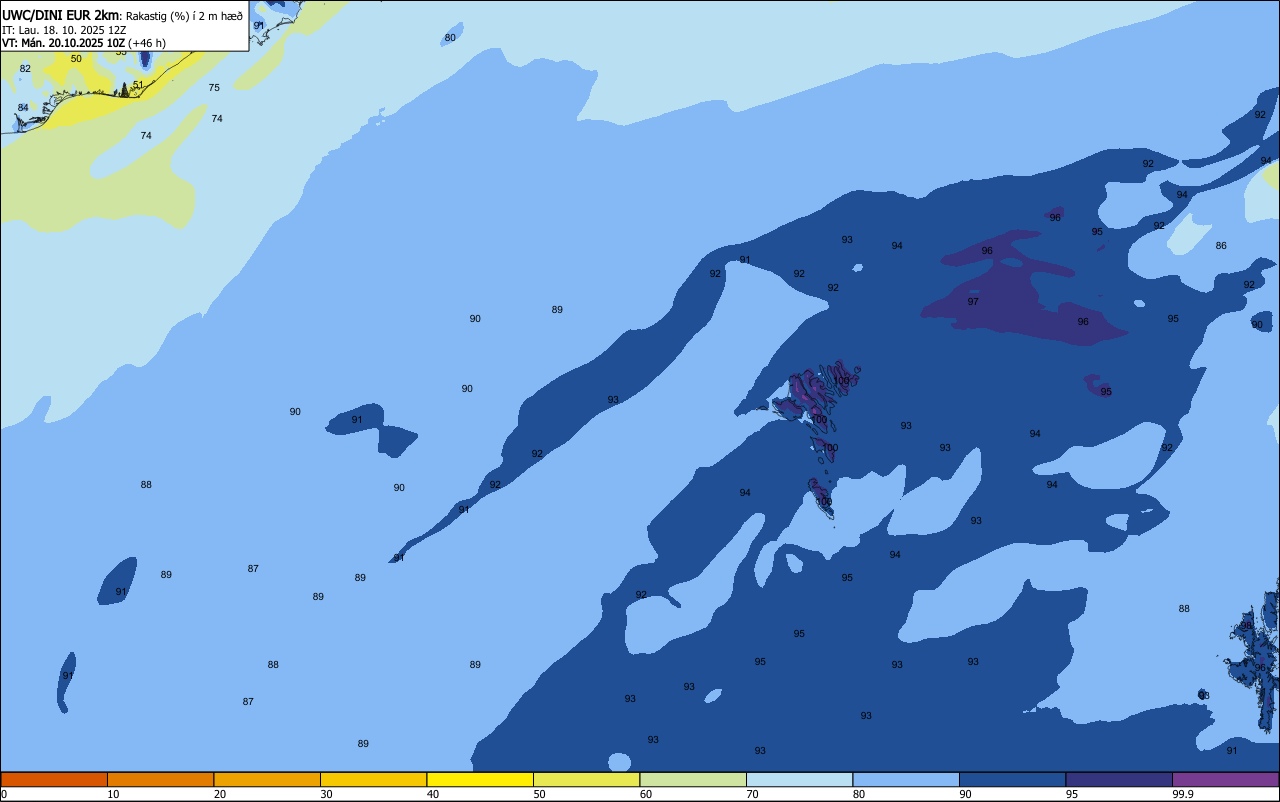Click the "51" humidity value on map

[138, 85]
